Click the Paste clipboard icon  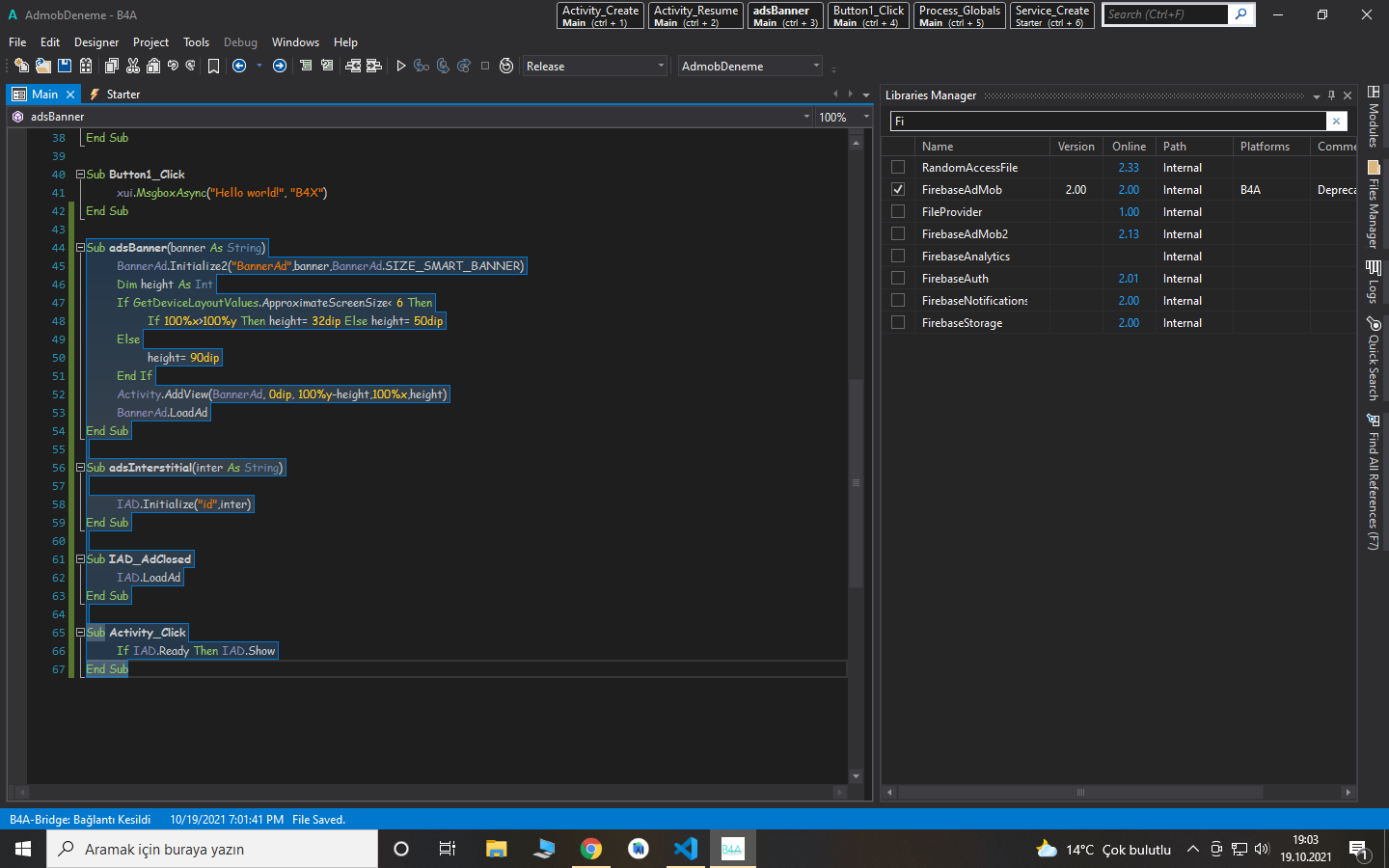[x=153, y=66]
